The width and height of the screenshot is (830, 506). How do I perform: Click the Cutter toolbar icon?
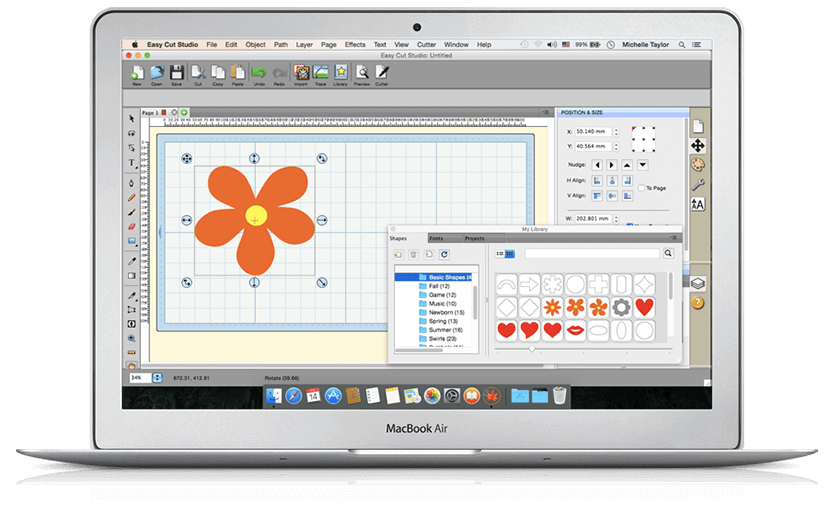coord(382,74)
